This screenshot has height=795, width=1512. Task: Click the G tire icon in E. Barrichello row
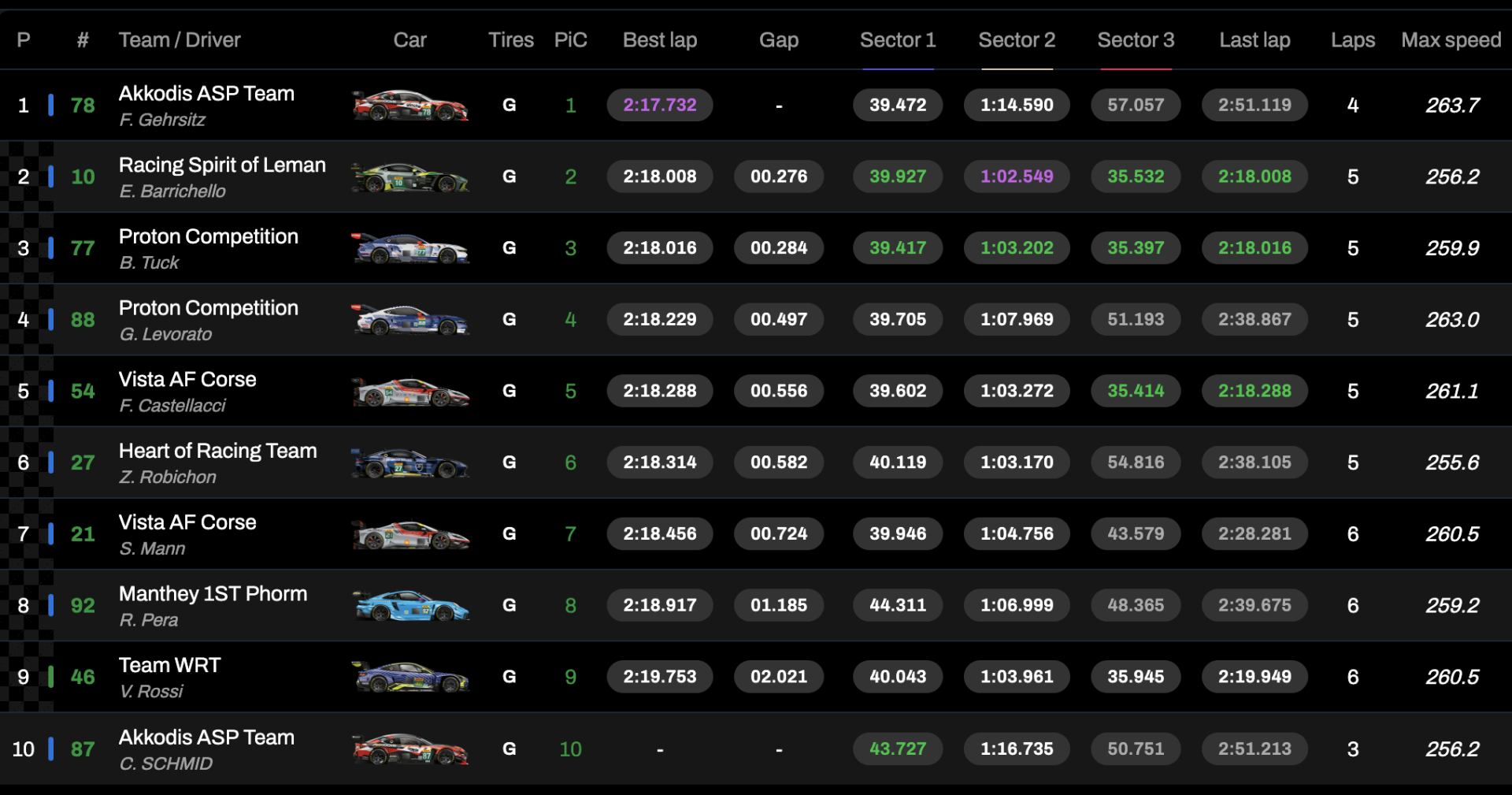(x=510, y=176)
